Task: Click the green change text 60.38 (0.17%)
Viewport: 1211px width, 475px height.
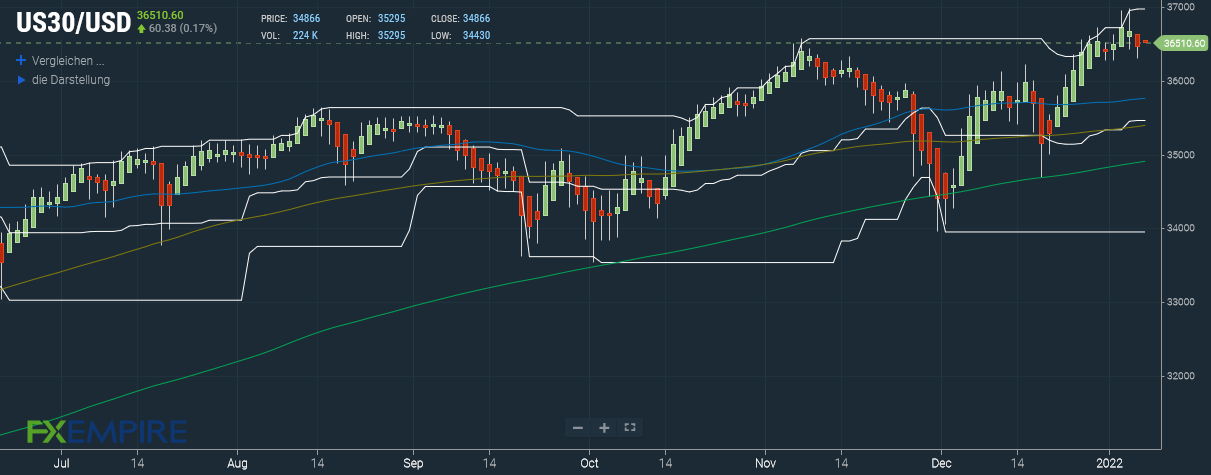Action: 185,28
